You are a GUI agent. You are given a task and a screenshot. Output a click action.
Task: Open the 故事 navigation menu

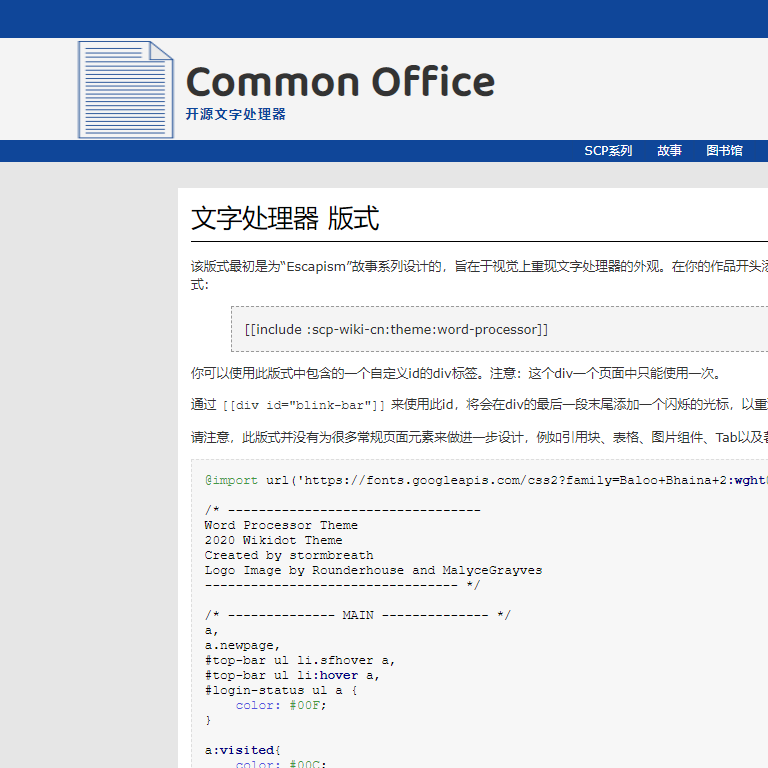click(669, 151)
